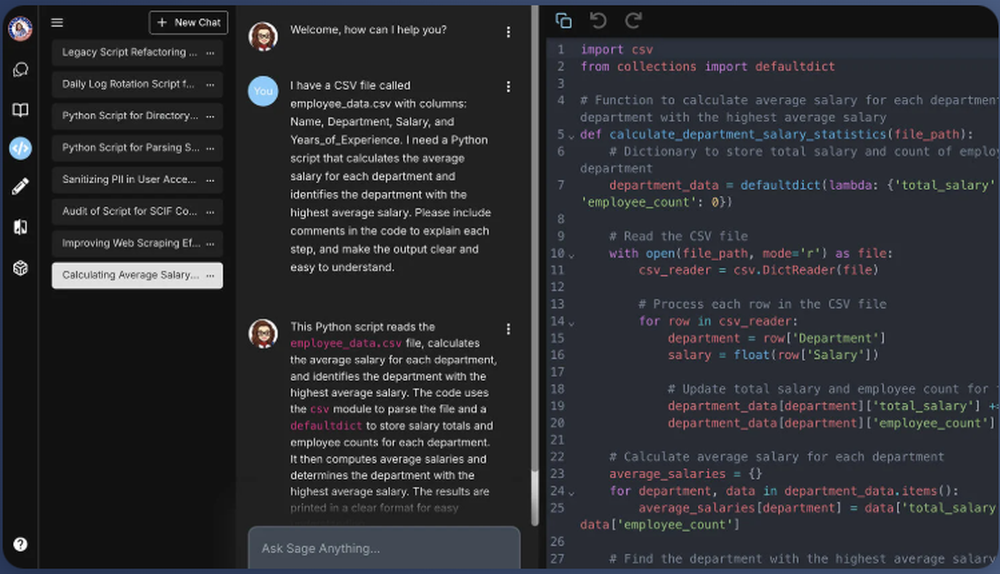Open Improving Web Scraping chat

pos(137,244)
